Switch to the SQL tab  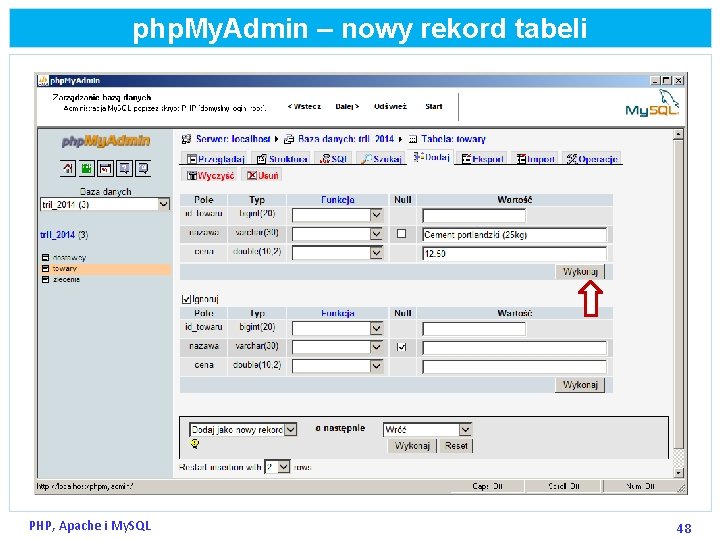pos(334,159)
